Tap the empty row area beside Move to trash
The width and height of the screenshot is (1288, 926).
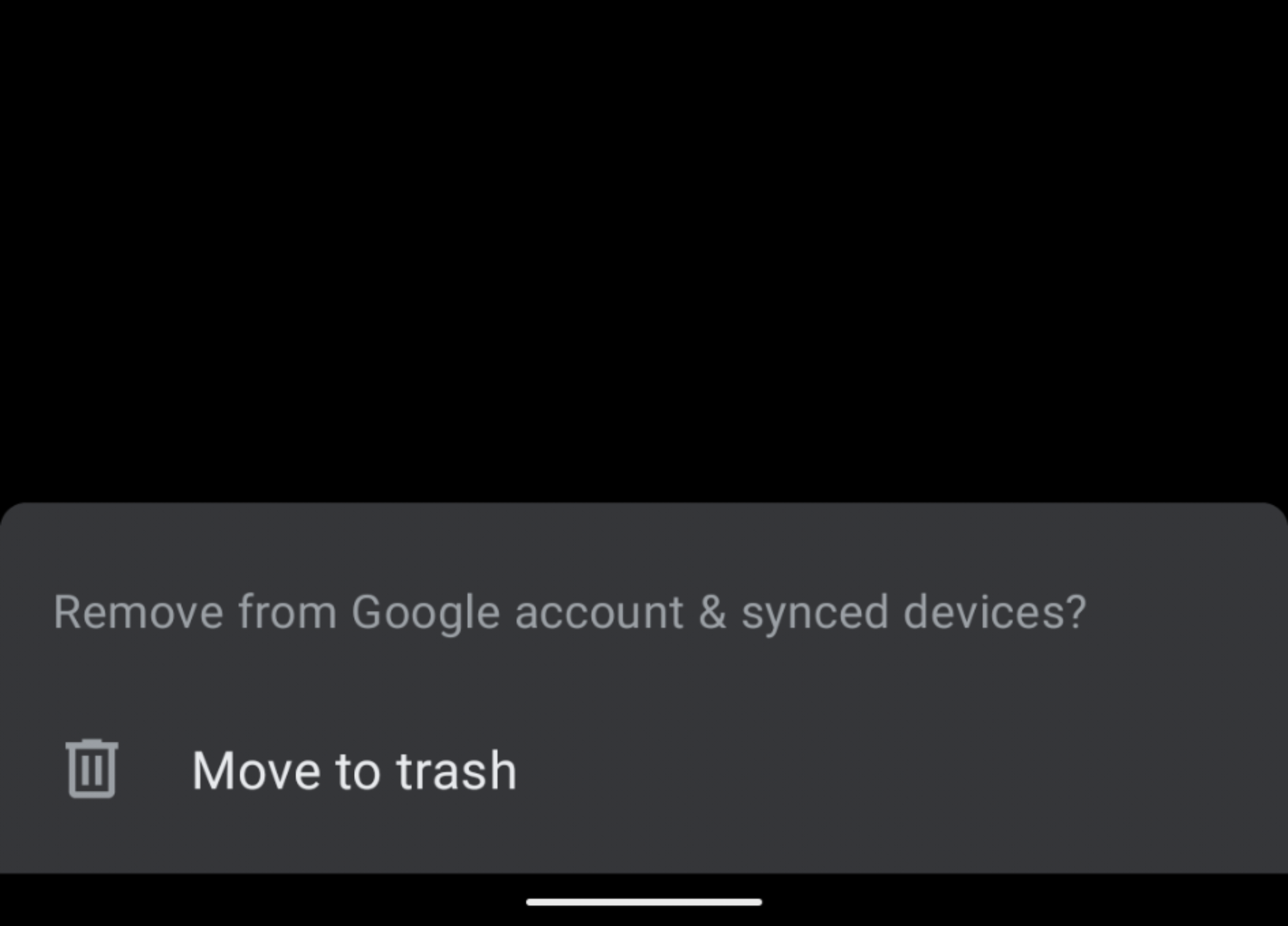[x=899, y=770]
